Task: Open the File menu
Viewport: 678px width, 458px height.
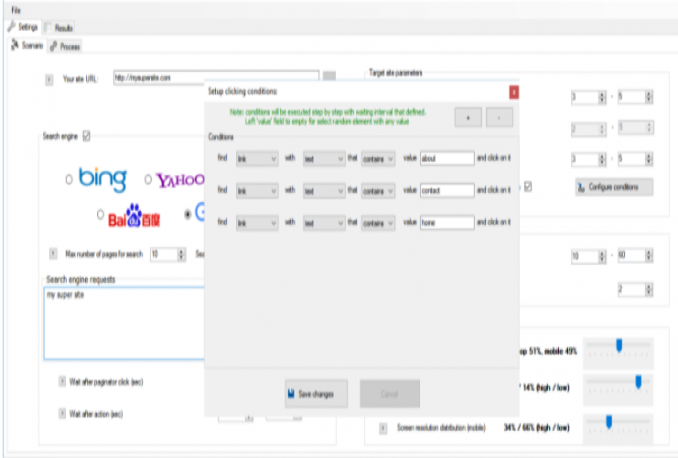Action: [x=16, y=8]
